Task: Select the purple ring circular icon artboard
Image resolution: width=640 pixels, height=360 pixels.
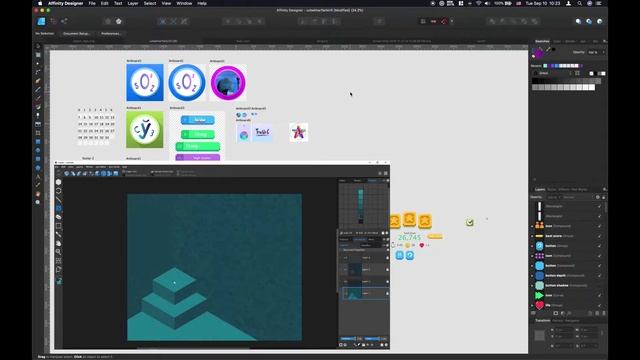Action: 228,82
